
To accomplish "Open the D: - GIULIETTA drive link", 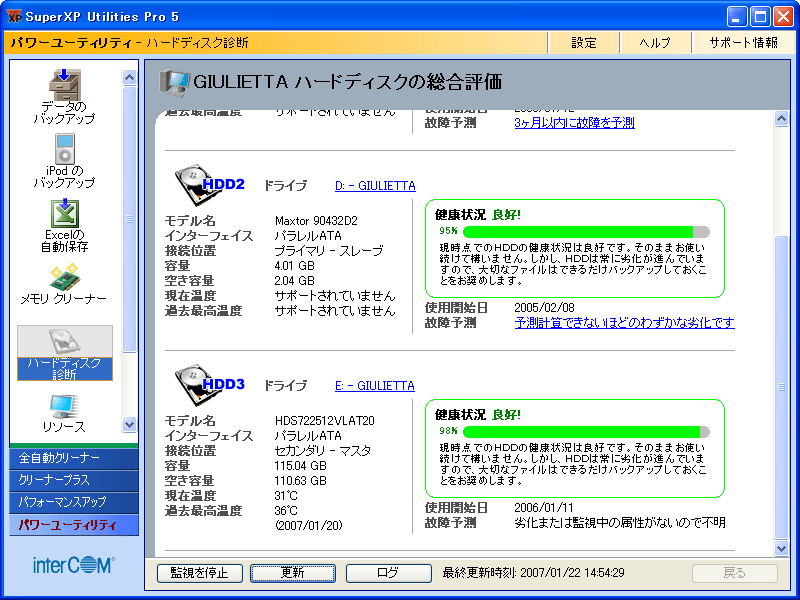I will pos(375,186).
